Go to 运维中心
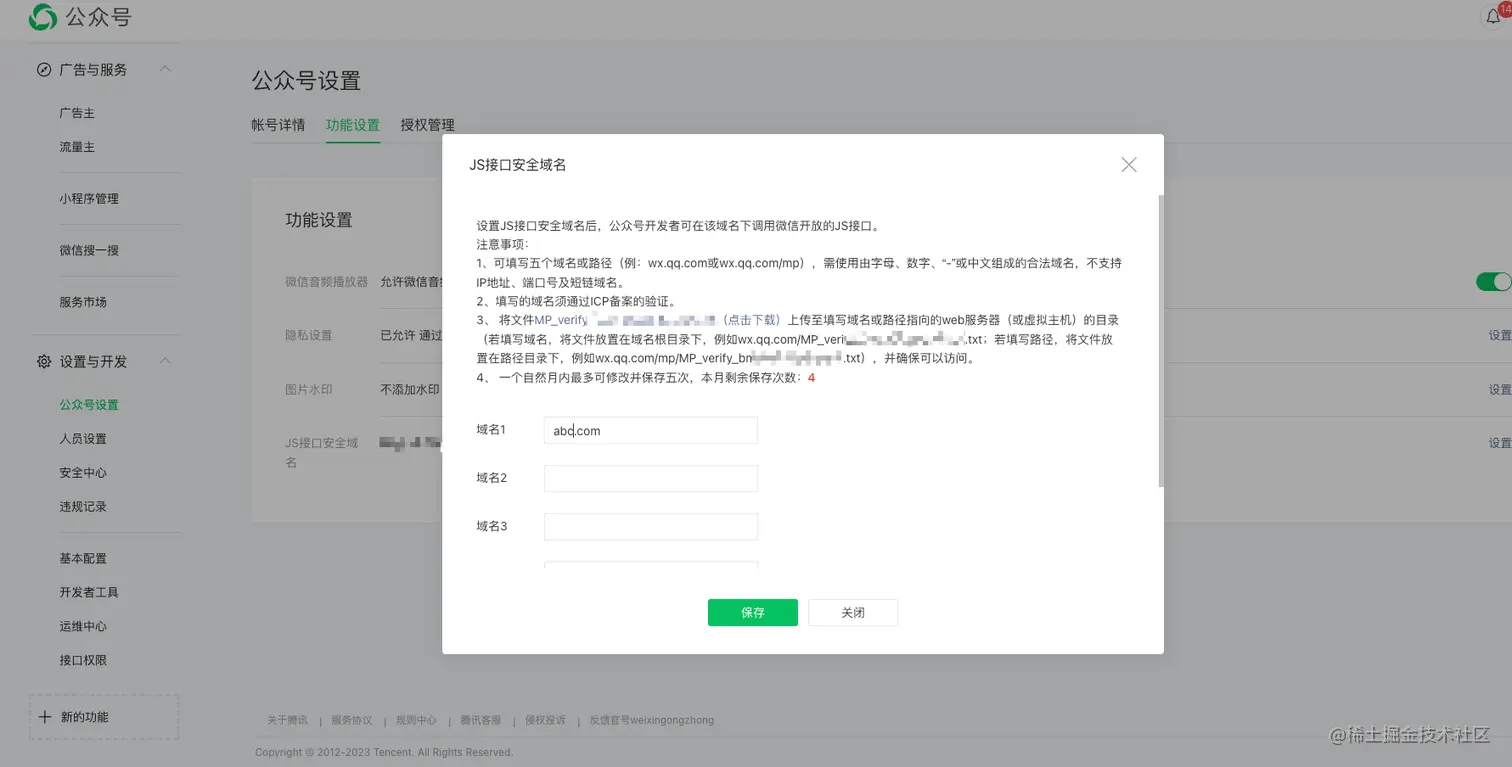This screenshot has width=1512, height=767. pyautogui.click(x=83, y=627)
